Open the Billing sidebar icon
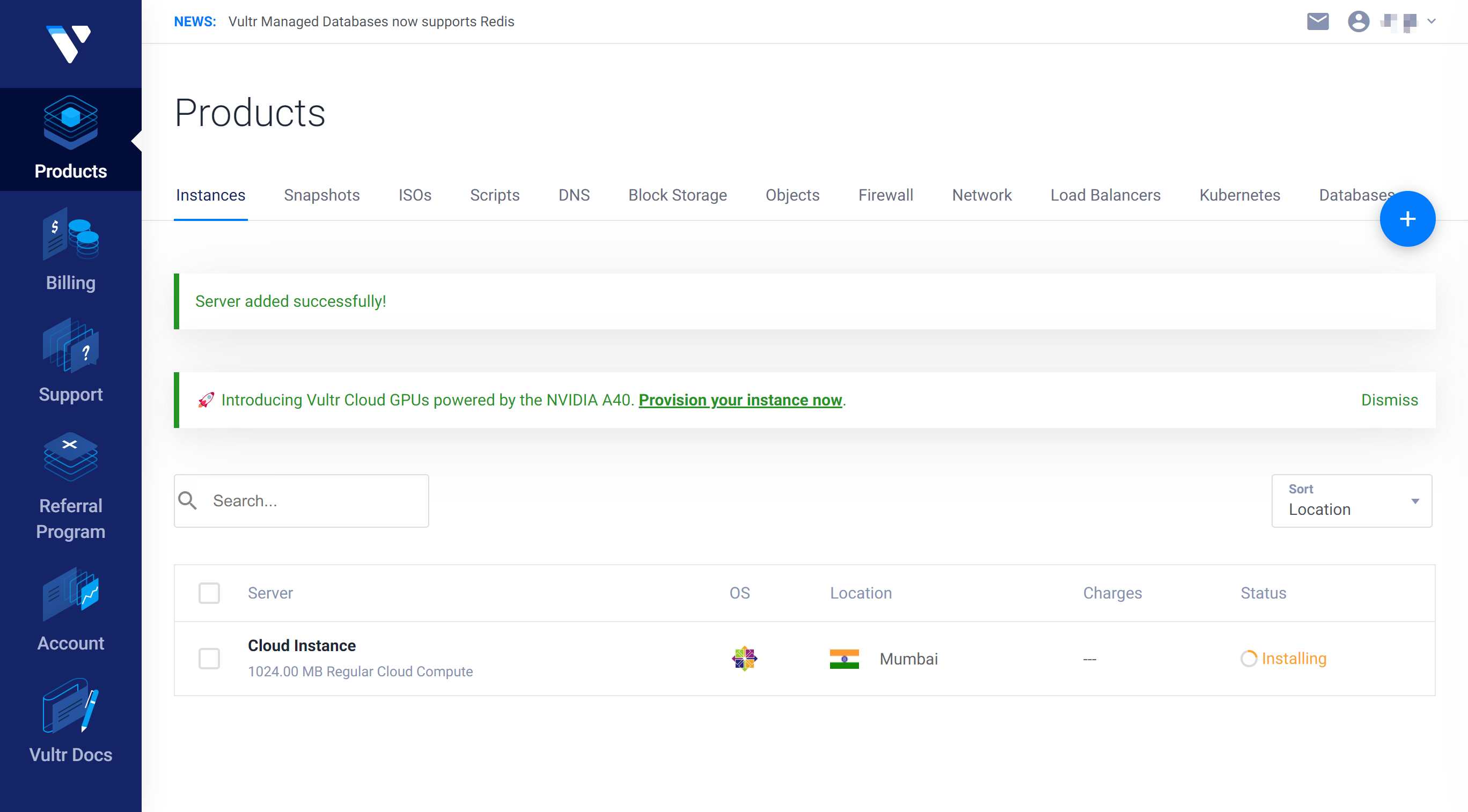The width and height of the screenshot is (1468, 812). pos(71,234)
